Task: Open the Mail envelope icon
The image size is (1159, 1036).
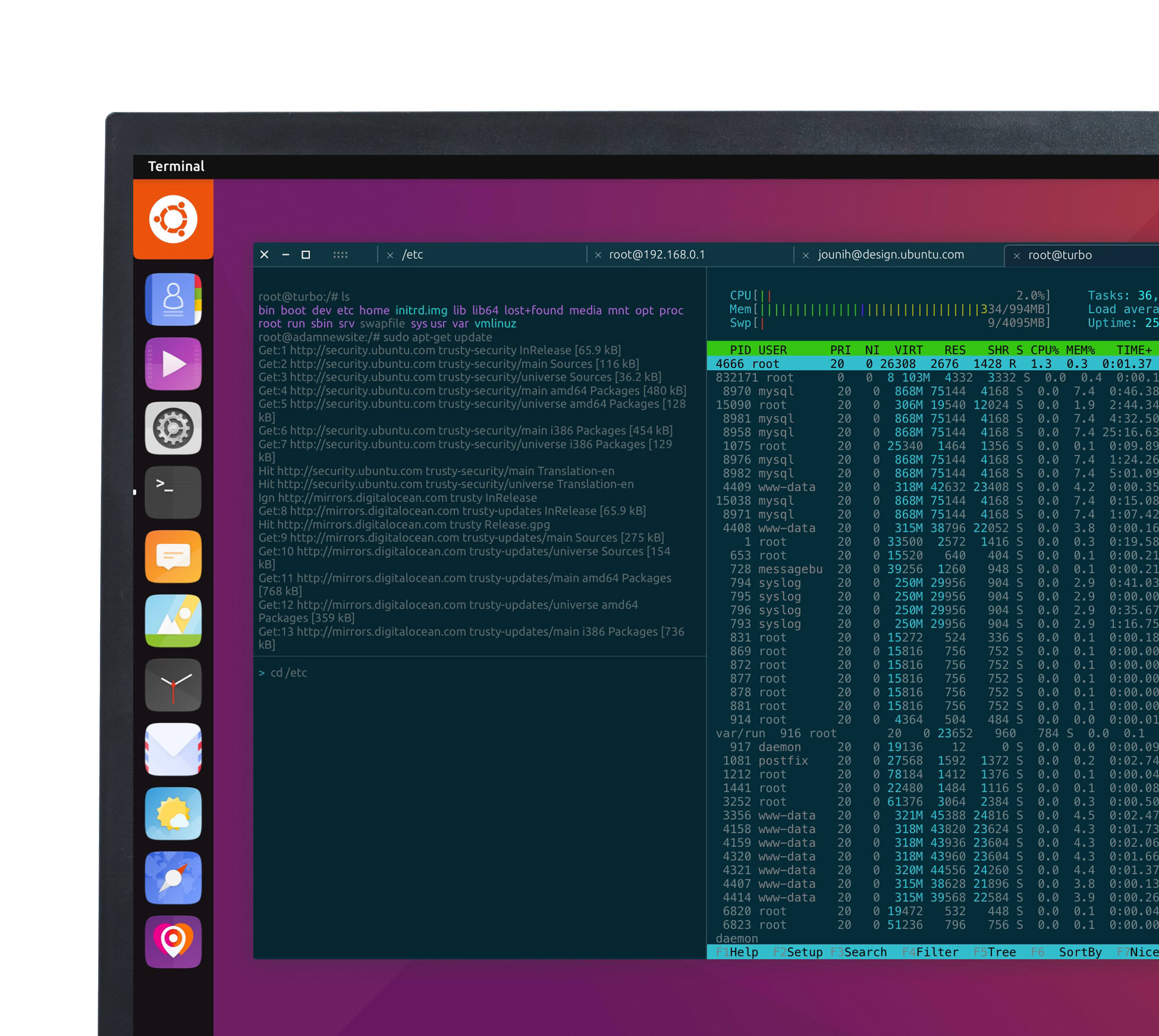Action: point(173,750)
